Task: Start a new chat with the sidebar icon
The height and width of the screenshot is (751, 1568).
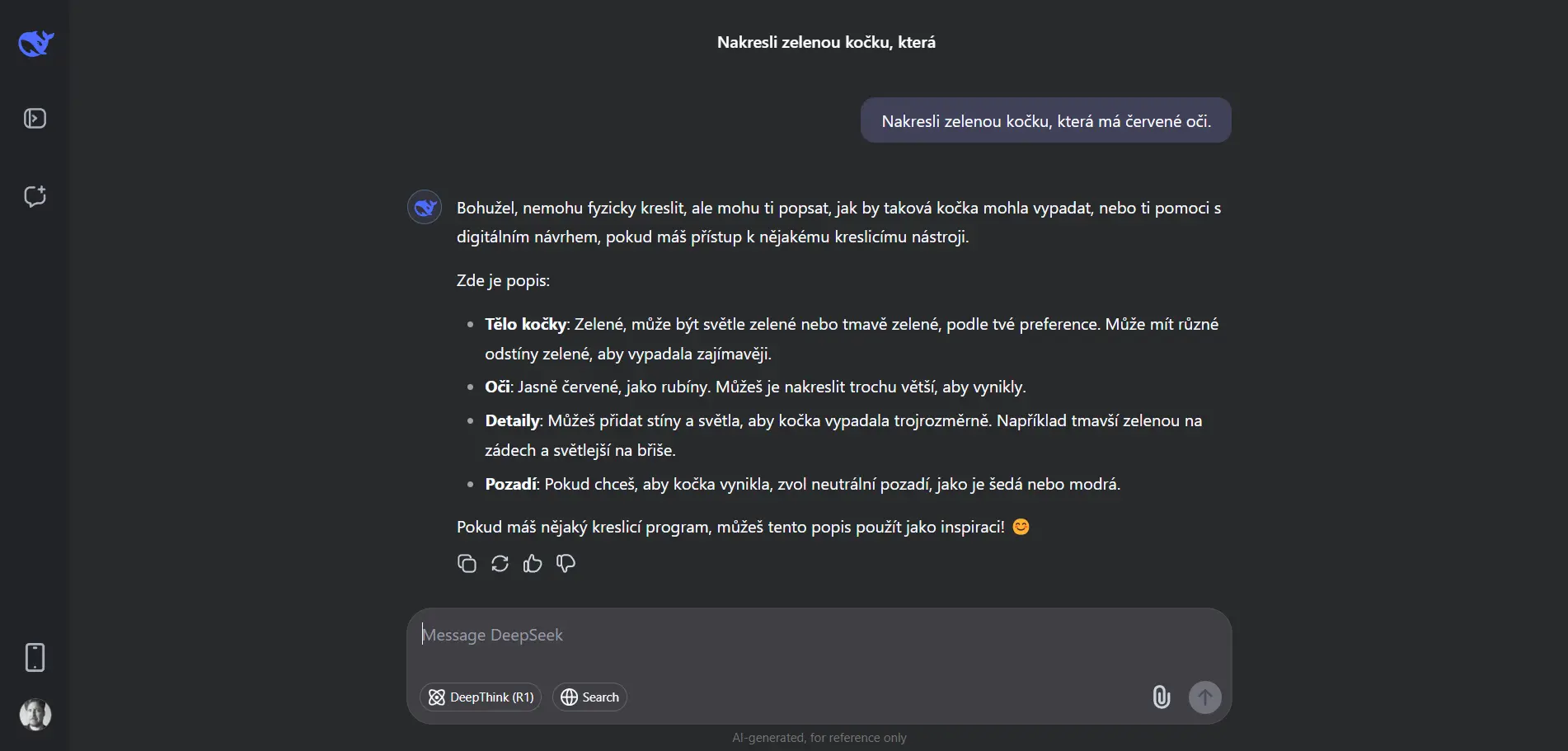Action: pos(35,196)
